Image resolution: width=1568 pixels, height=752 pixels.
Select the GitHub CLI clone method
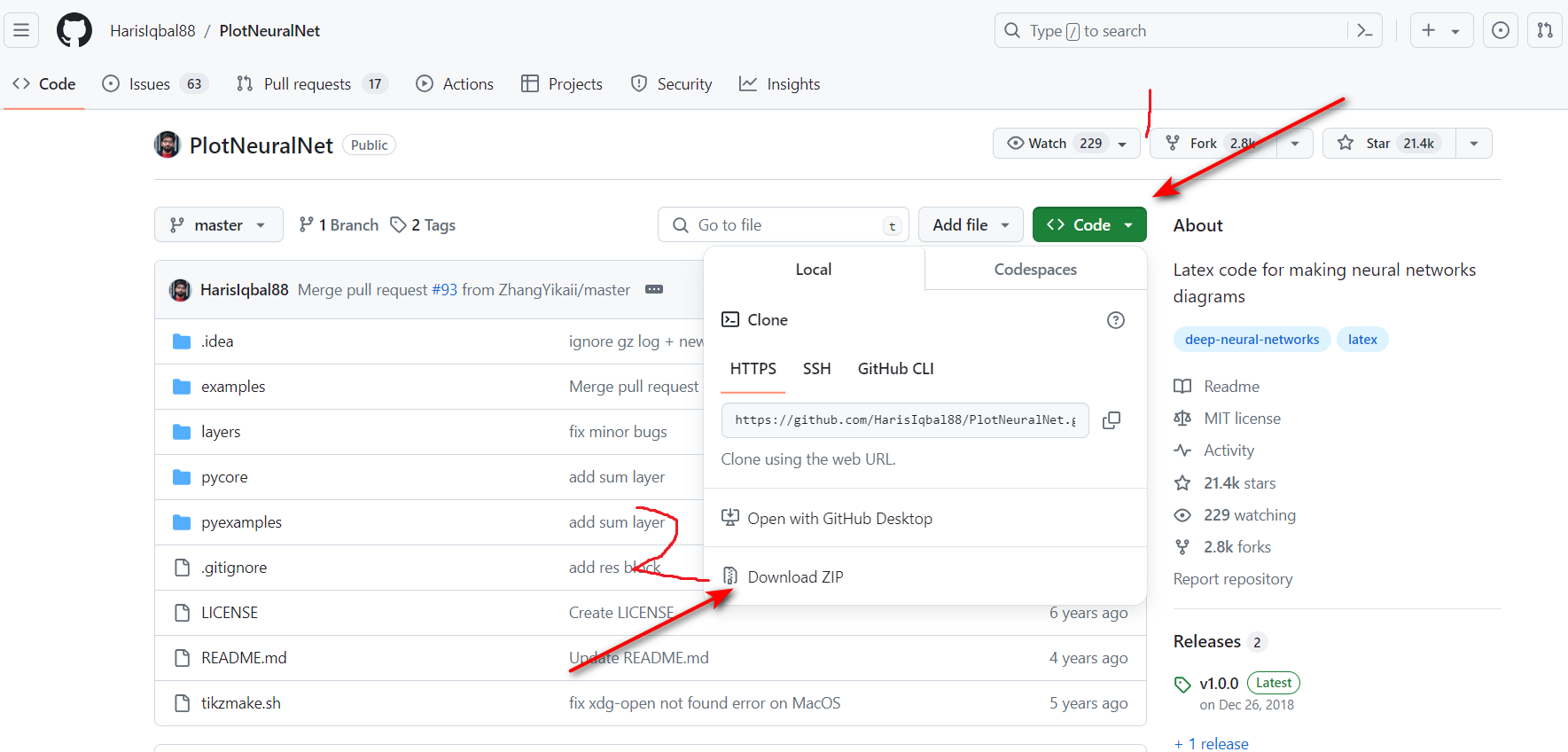click(896, 369)
